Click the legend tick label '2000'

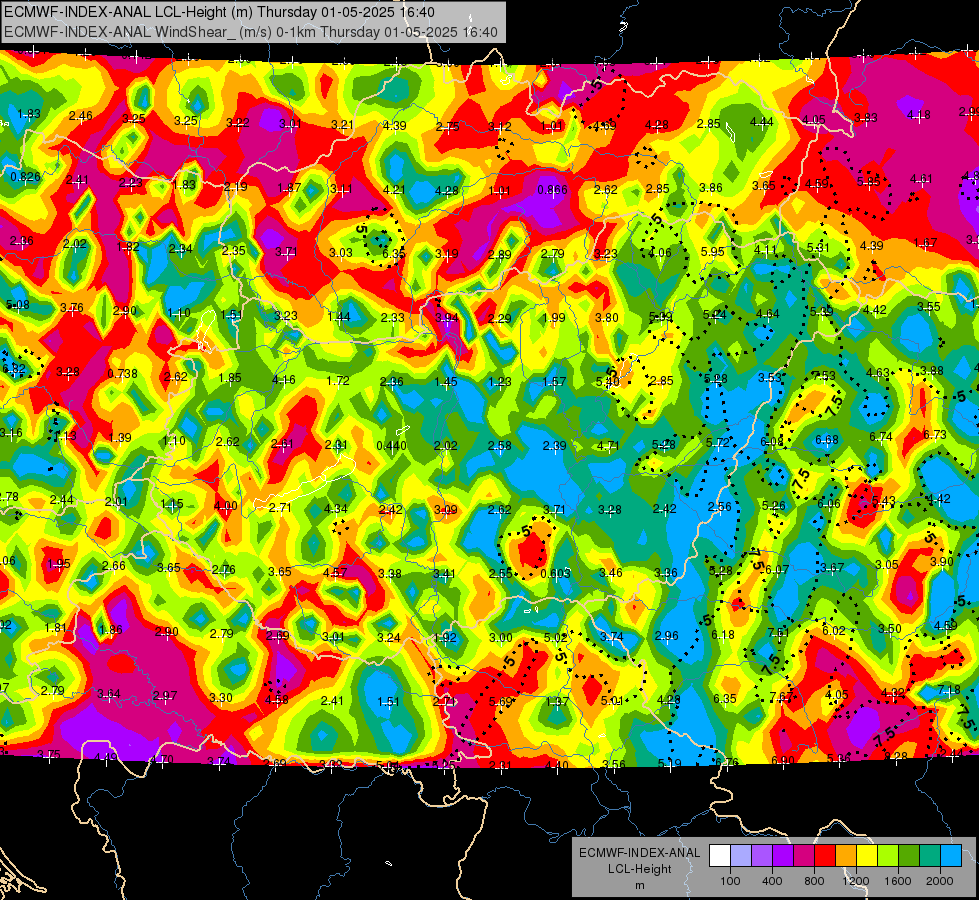point(940,881)
